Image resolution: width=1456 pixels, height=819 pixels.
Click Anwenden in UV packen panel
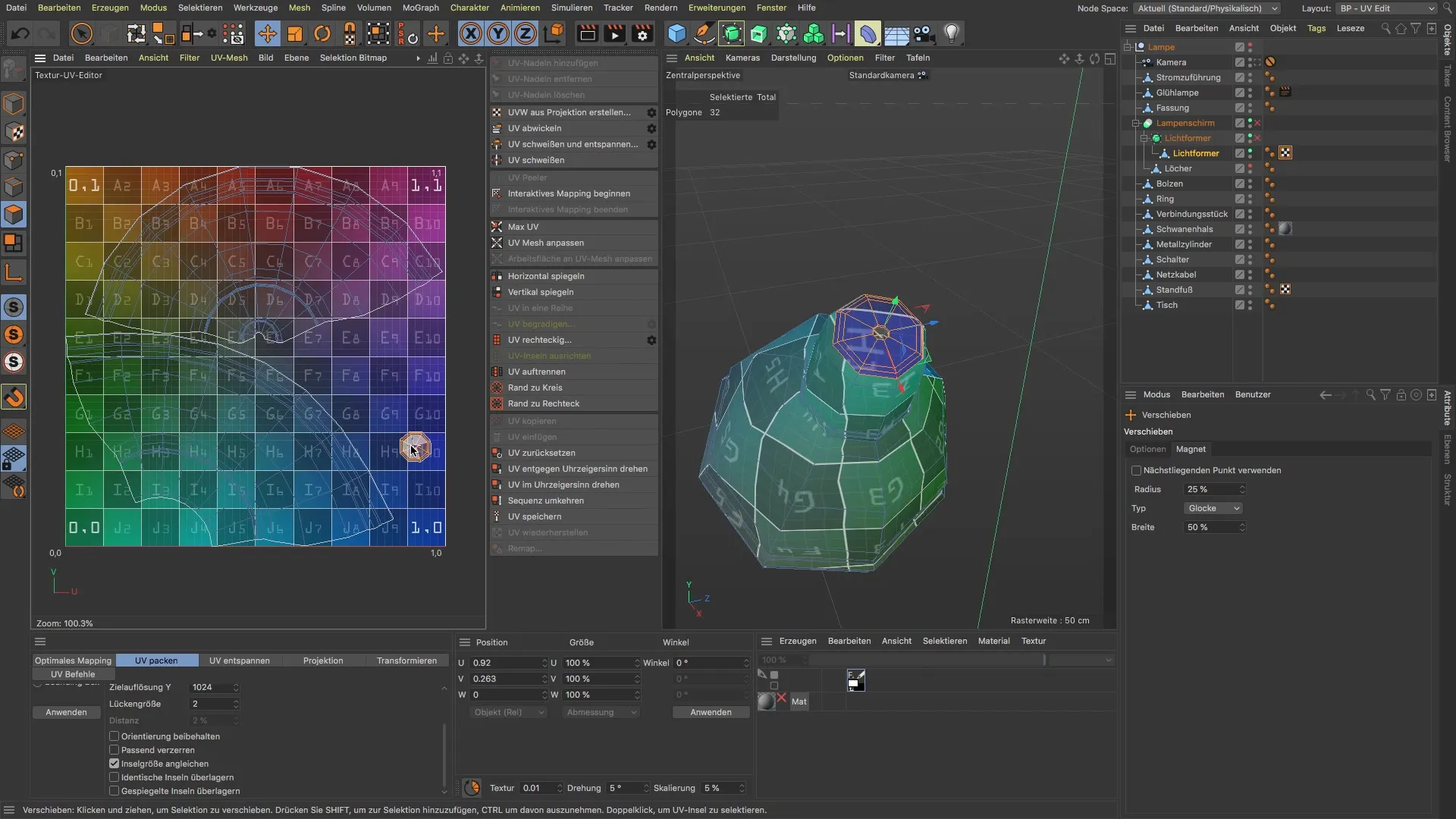[x=66, y=713]
